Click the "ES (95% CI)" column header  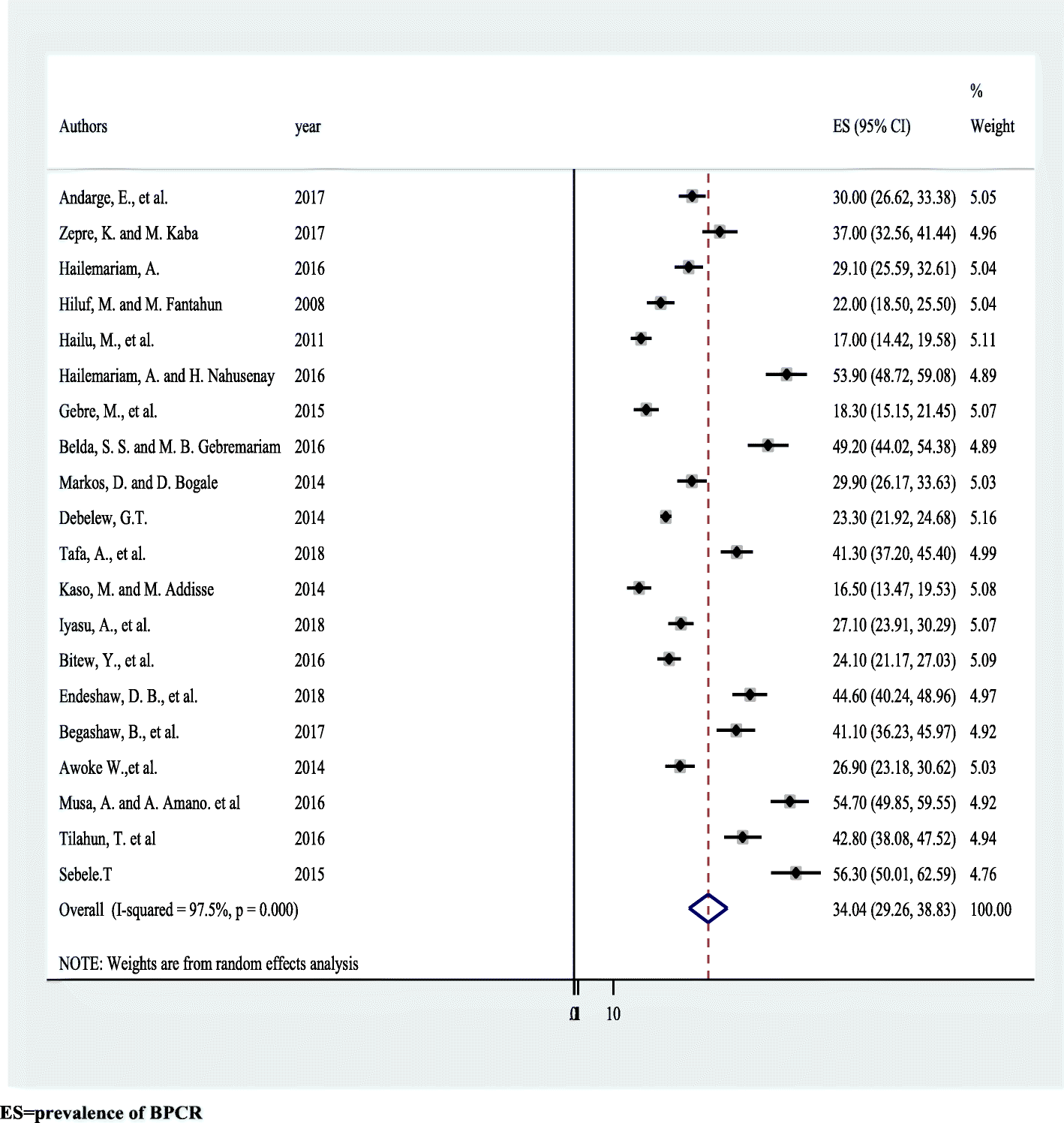(x=872, y=126)
